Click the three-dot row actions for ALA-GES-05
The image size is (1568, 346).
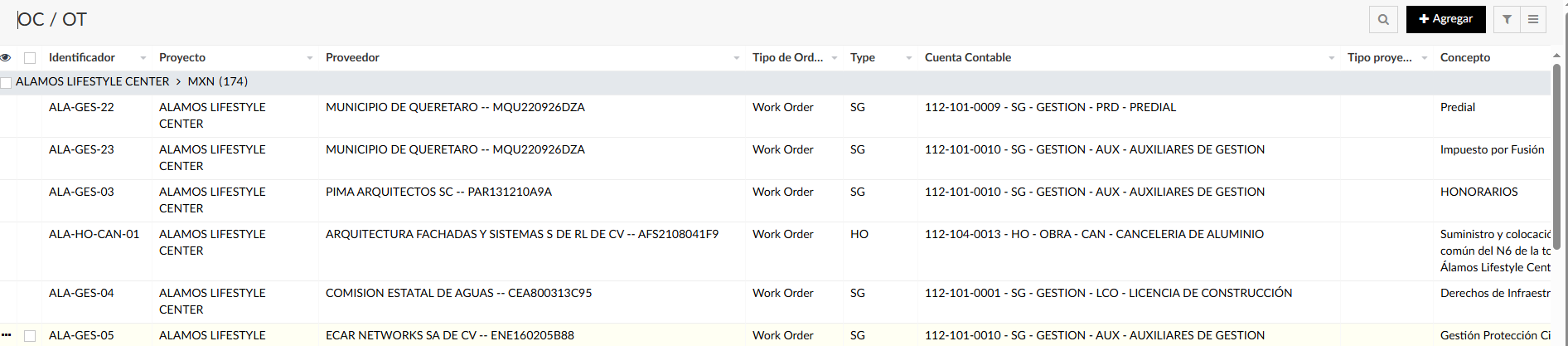6,335
